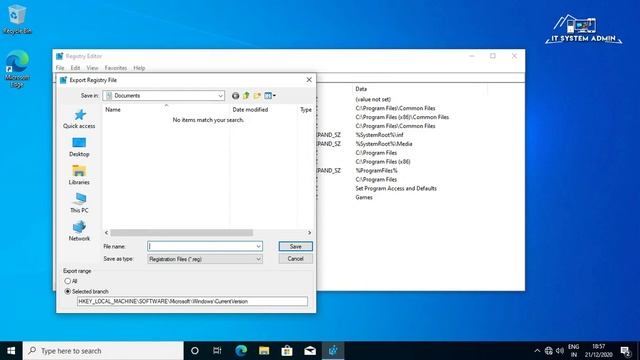Click the '%SystemRoot%\Media' data value
640x360 pixels.
tap(384, 144)
